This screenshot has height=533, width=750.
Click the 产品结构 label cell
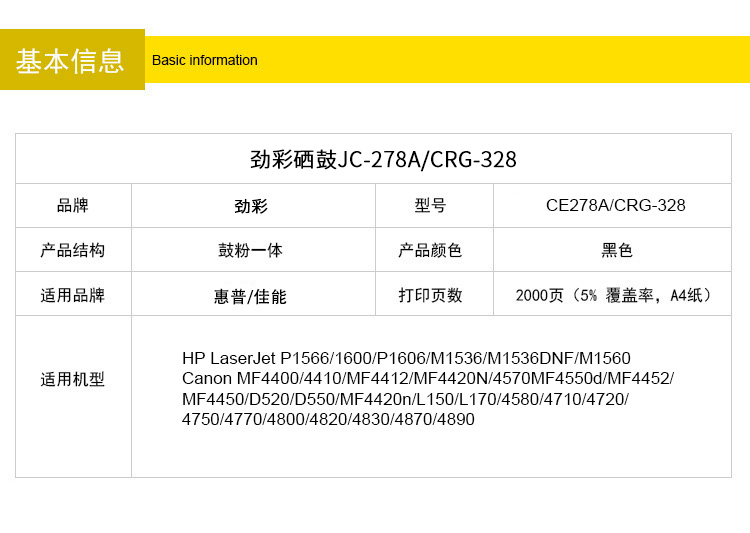coord(73,251)
